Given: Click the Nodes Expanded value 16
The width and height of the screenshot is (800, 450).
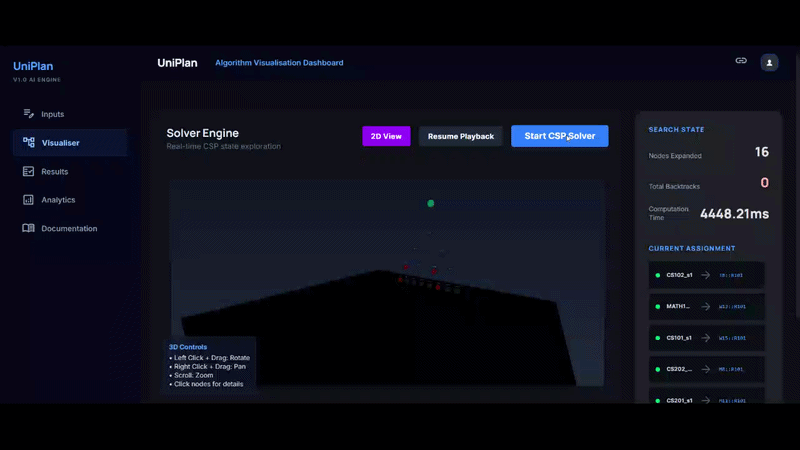Looking at the screenshot, I should point(761,152).
